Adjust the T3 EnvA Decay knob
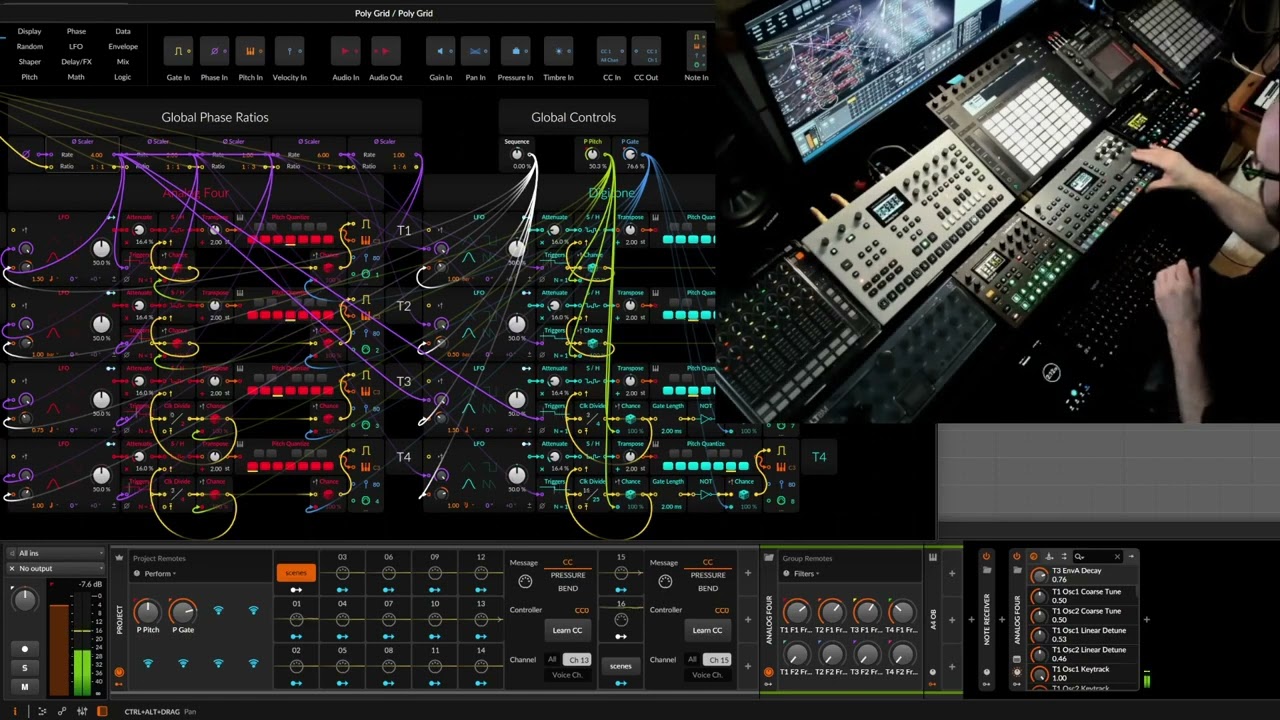This screenshot has height=720, width=1280. [x=1040, y=575]
